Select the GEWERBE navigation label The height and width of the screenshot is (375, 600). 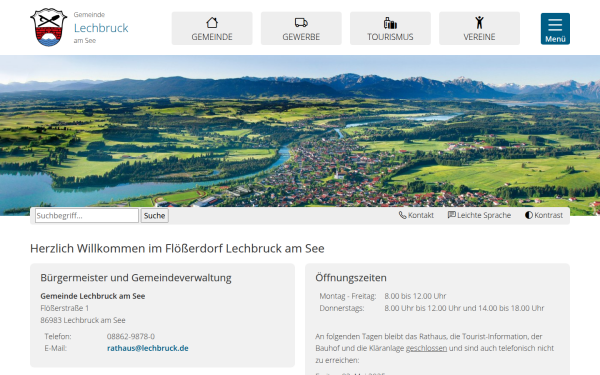[x=301, y=37]
